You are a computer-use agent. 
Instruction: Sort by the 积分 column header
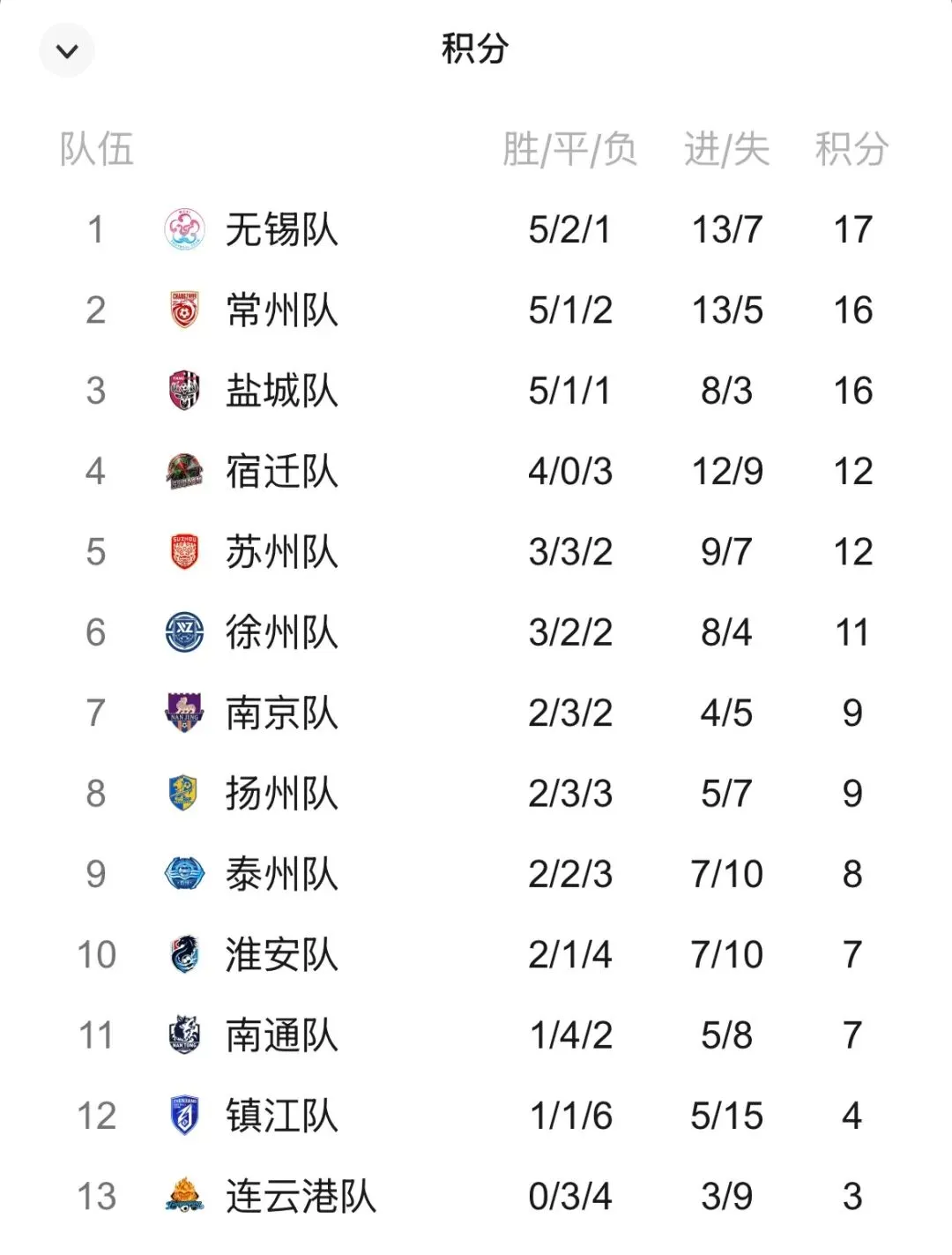(x=852, y=149)
